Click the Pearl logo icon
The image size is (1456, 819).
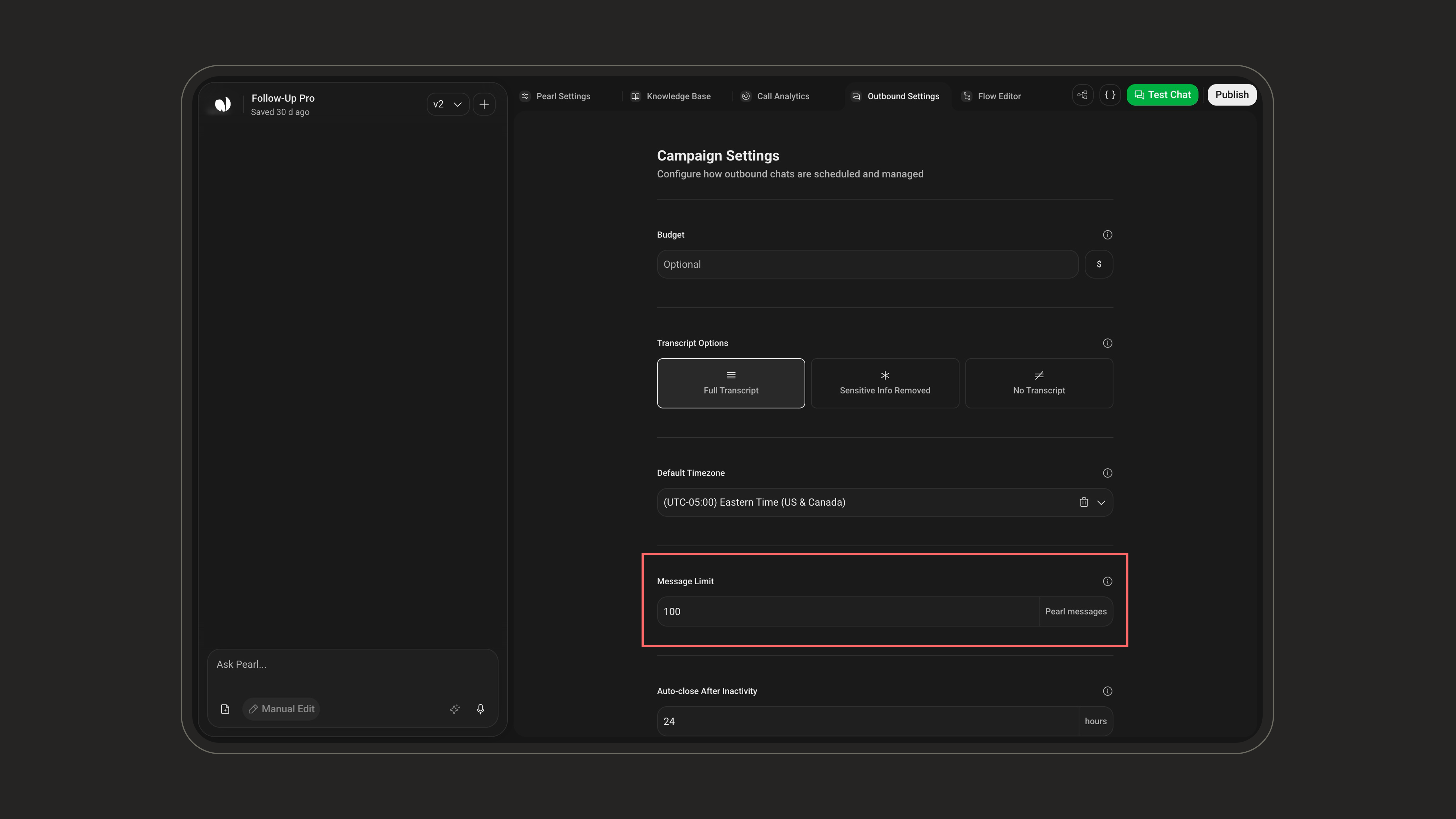click(x=223, y=104)
